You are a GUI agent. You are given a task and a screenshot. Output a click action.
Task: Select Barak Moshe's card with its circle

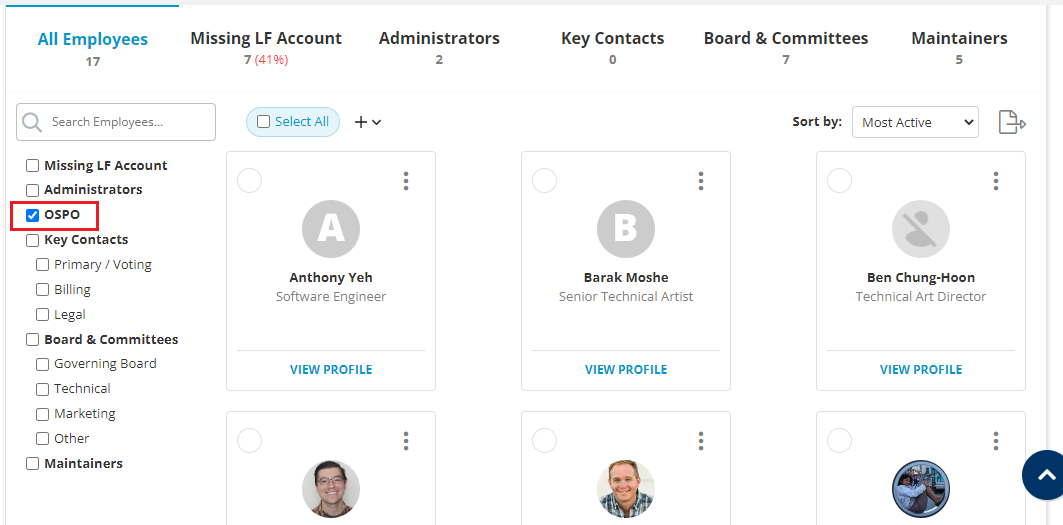(x=545, y=180)
